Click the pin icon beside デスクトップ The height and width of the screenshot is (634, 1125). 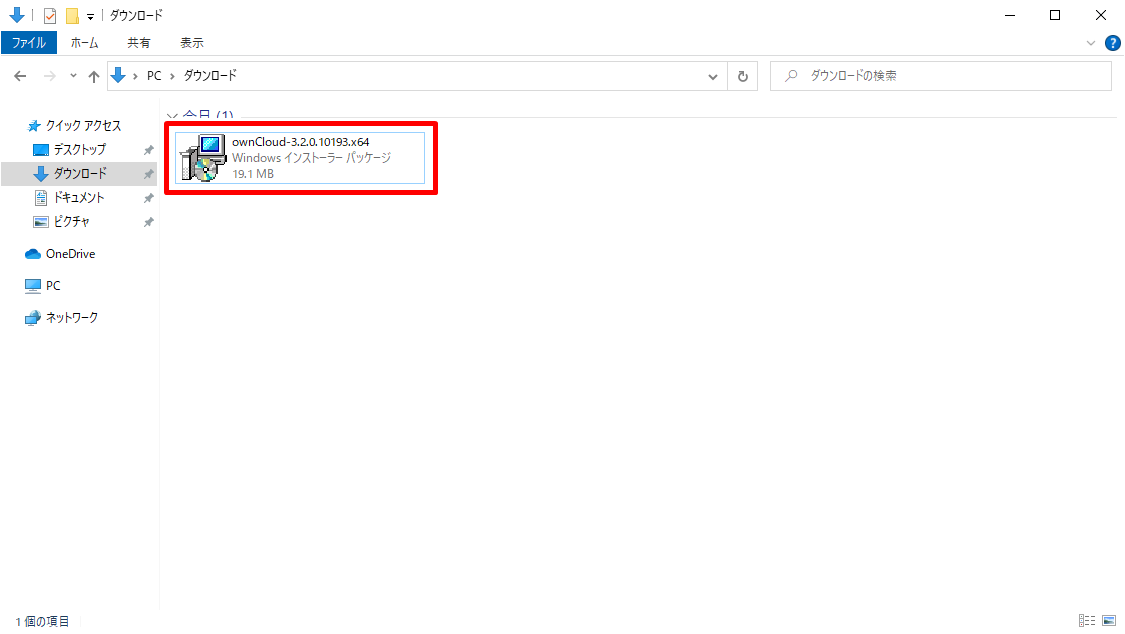tap(149, 150)
